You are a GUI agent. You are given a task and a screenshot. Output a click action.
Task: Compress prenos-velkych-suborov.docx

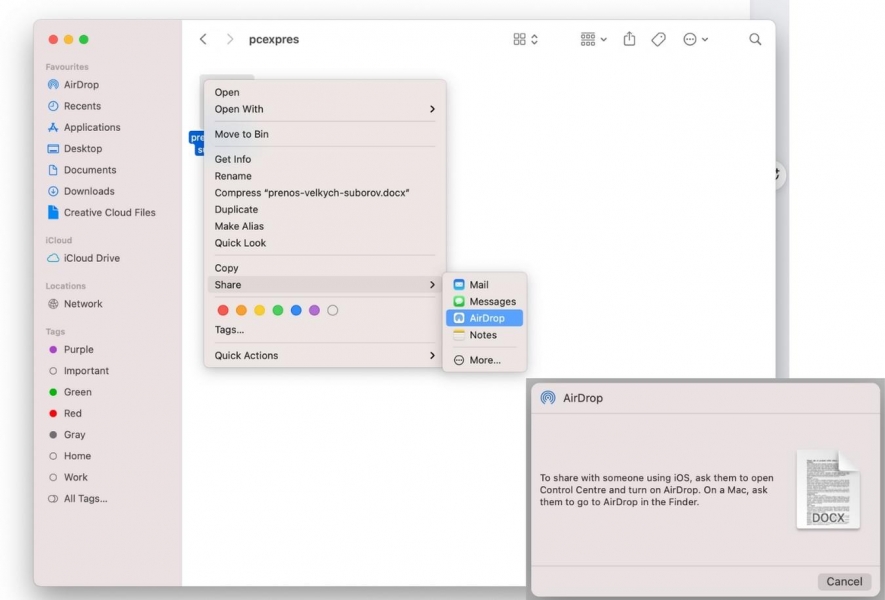[325, 193]
